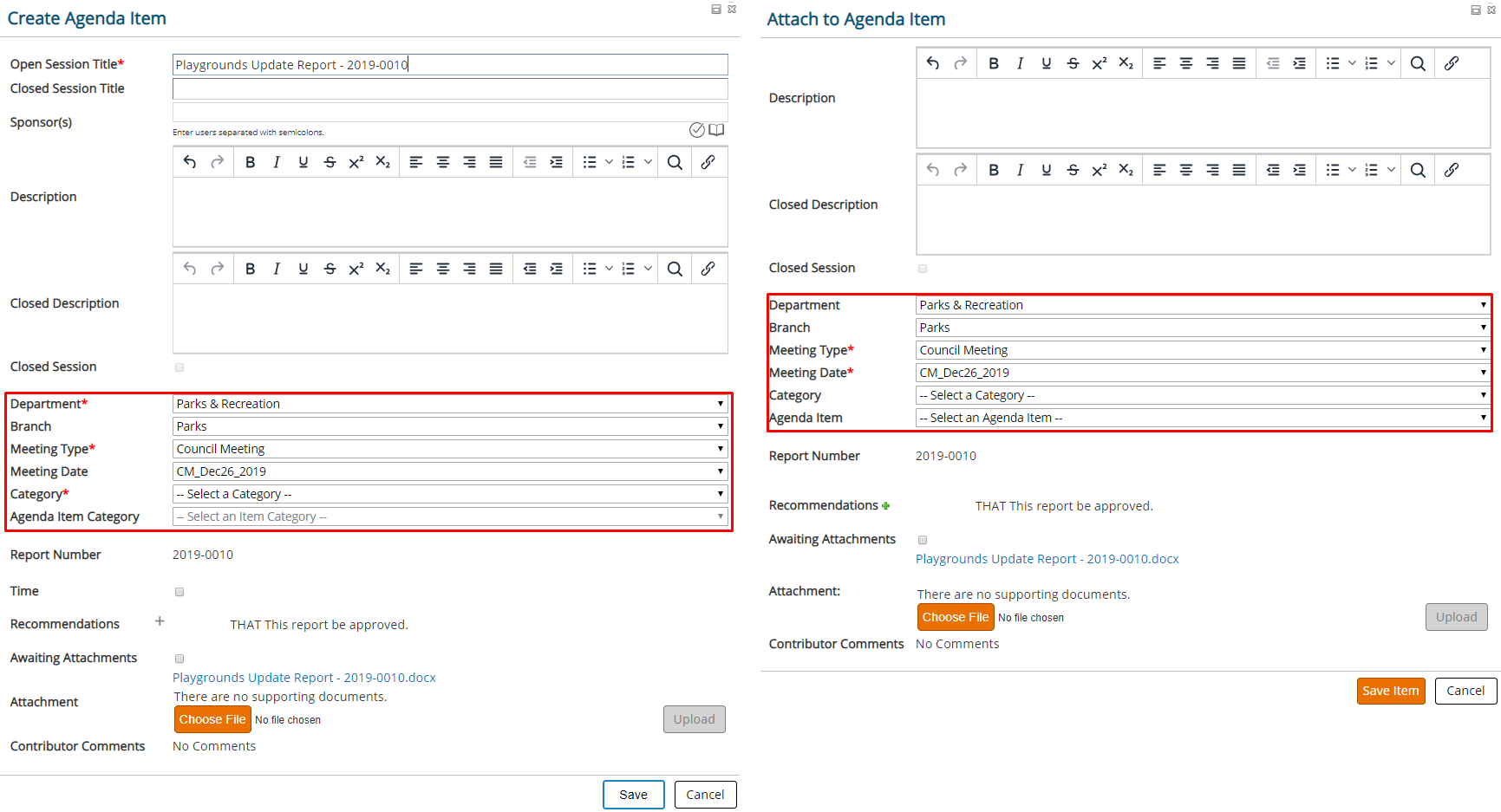Click Increase Indent in Create Agenda Item Closed Description toolbar
This screenshot has height=812, width=1501.
coord(557,269)
